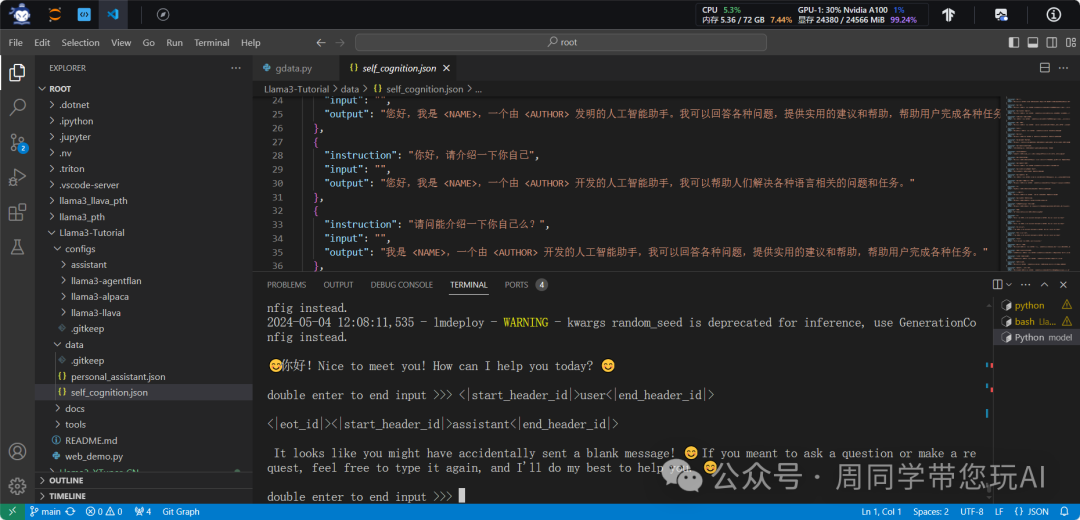The image size is (1080, 520).
Task: Change the JSON language mode
Action: click(1038, 512)
